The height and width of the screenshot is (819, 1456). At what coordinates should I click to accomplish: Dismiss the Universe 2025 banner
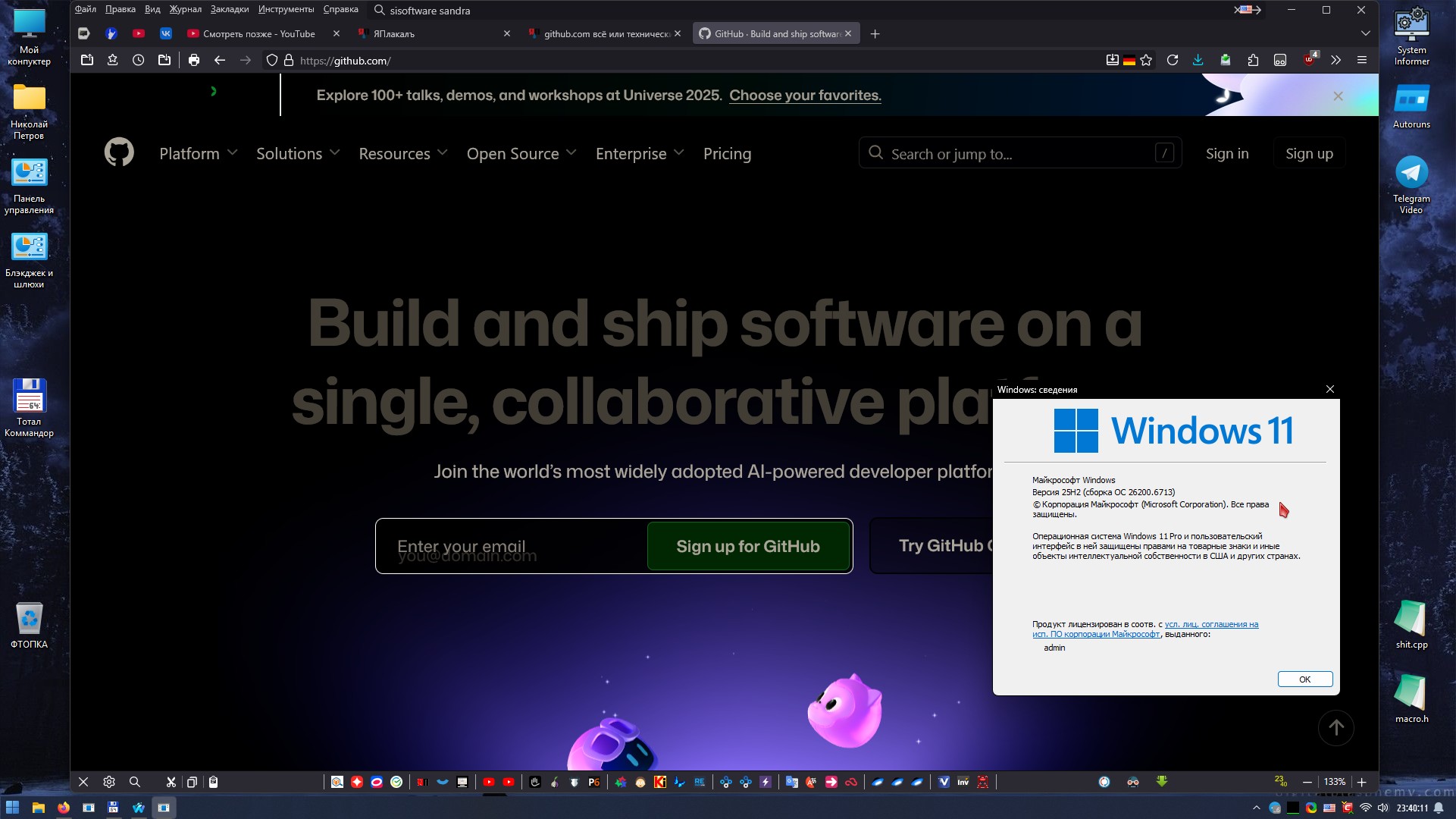[1338, 96]
